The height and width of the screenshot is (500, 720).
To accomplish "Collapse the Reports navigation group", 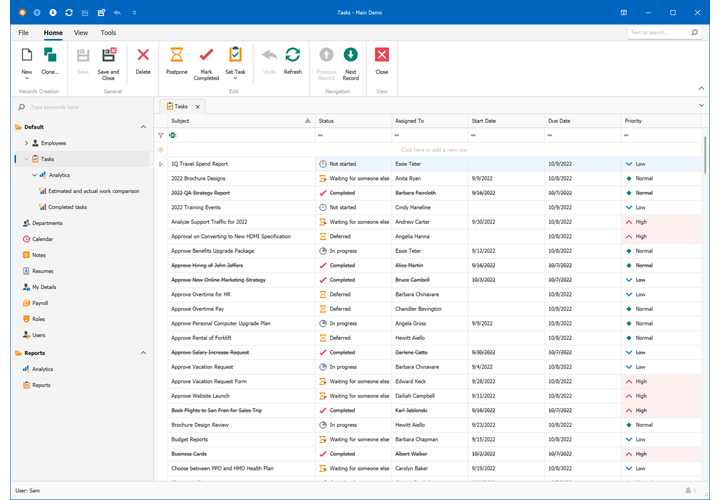I will coord(143,353).
